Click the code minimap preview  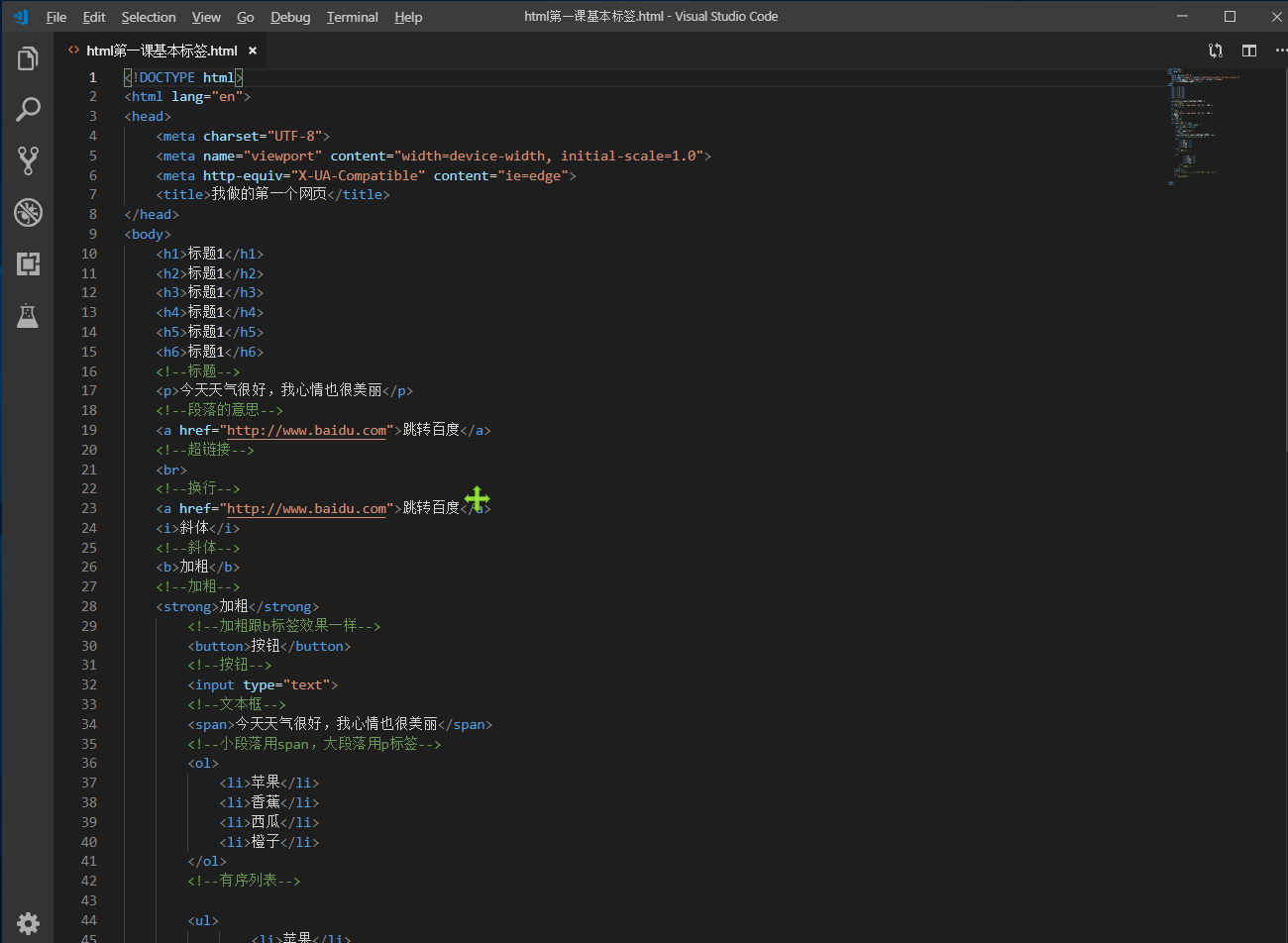pyautogui.click(x=1204, y=119)
